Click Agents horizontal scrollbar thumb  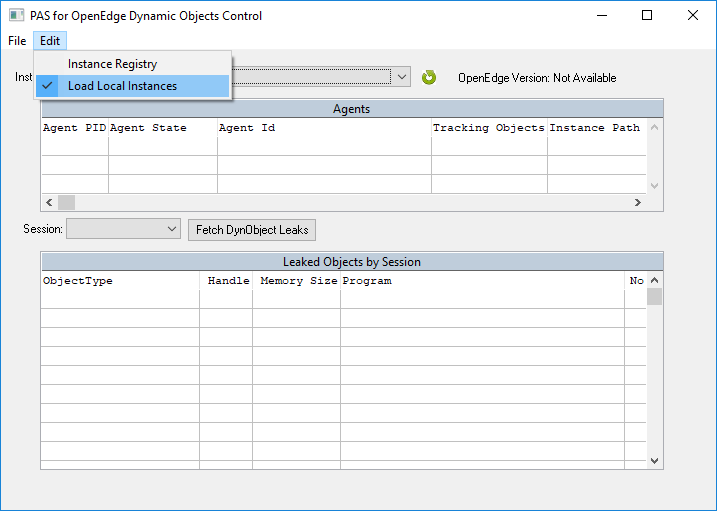coord(66,202)
